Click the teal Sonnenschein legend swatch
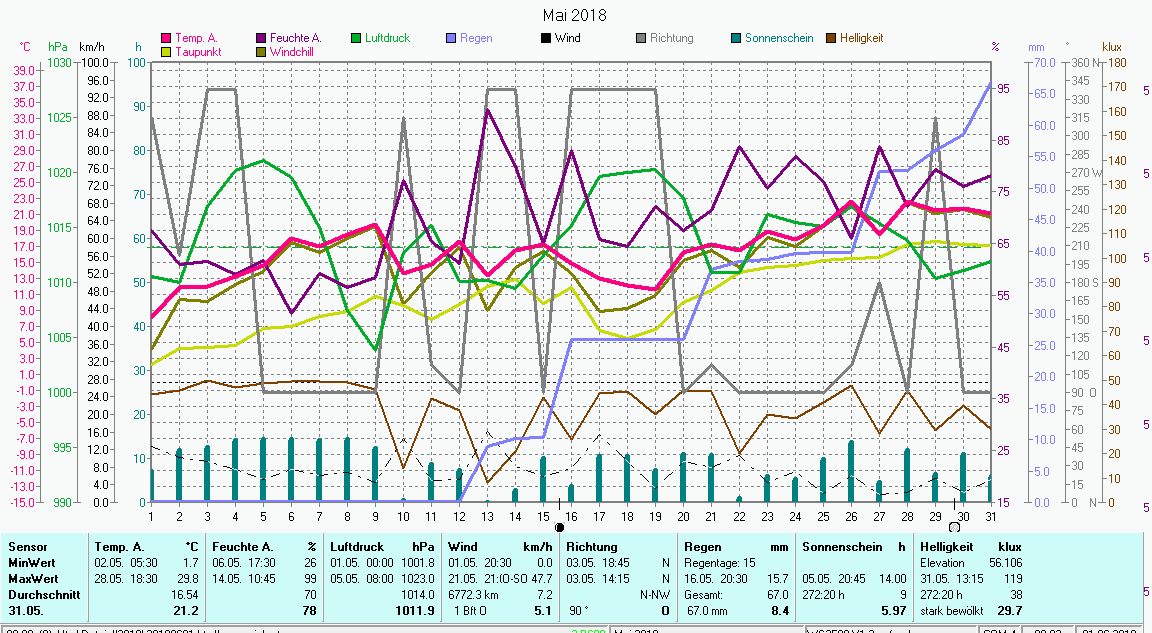Viewport: 1152px width, 633px height. pos(736,39)
